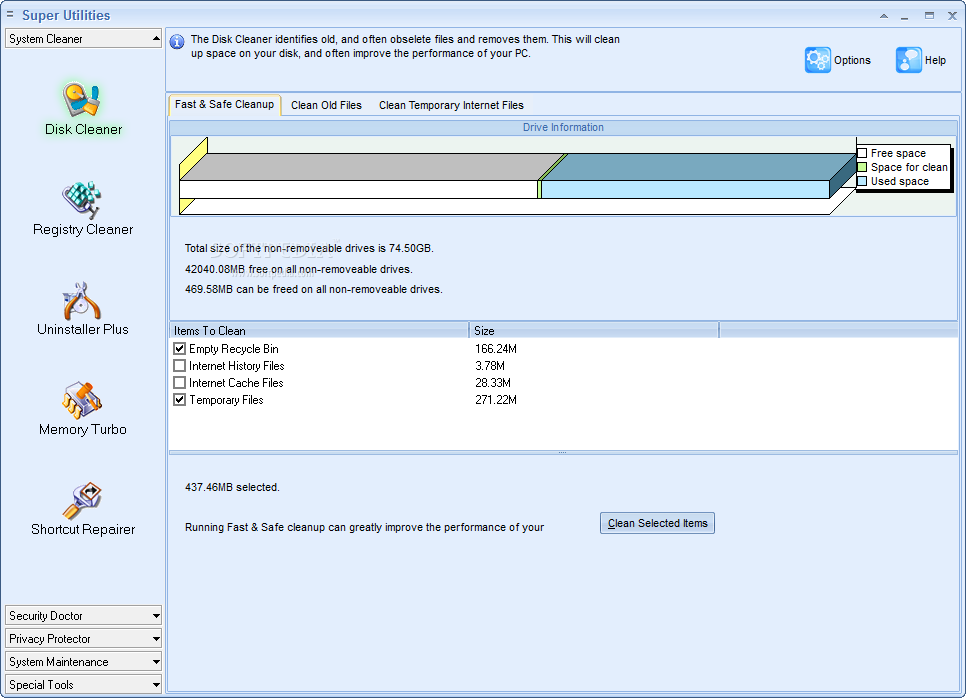Screen dimensions: 966x698
Task: Click the Drive Information header bar
Action: coord(563,128)
